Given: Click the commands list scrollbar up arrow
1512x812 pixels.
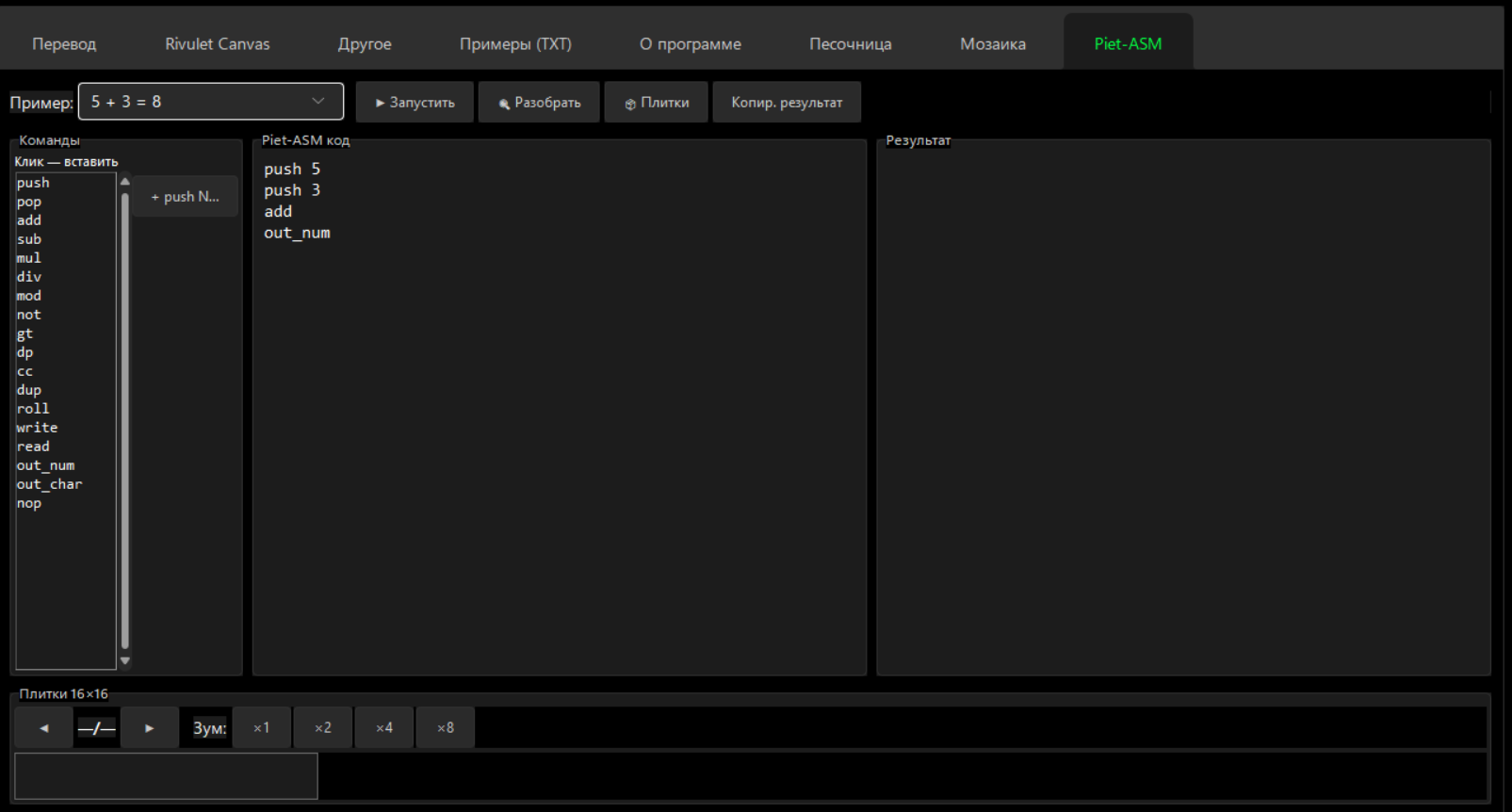Looking at the screenshot, I should pyautogui.click(x=124, y=181).
